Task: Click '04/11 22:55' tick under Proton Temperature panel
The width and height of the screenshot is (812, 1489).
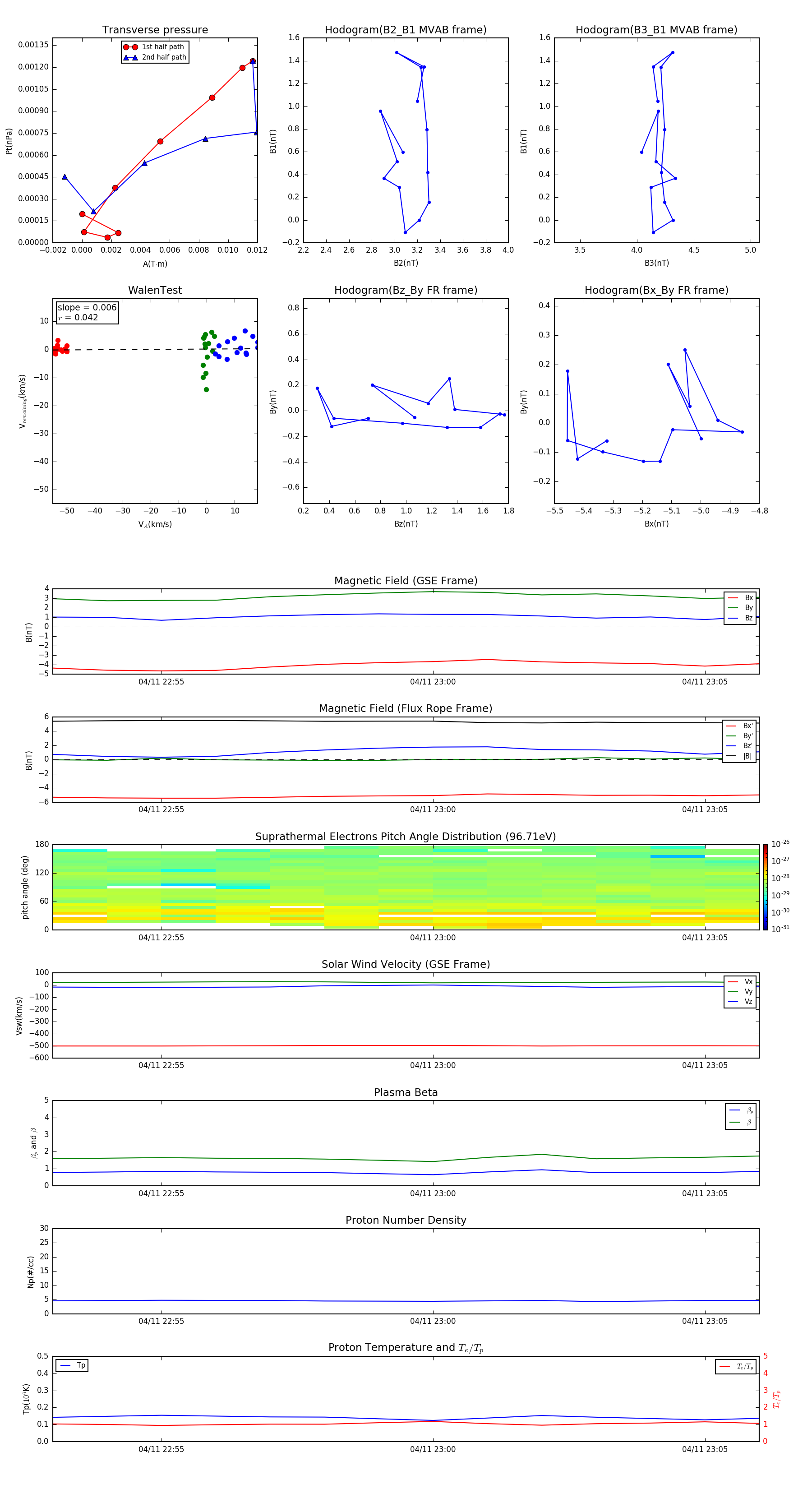Action: 161,1449
